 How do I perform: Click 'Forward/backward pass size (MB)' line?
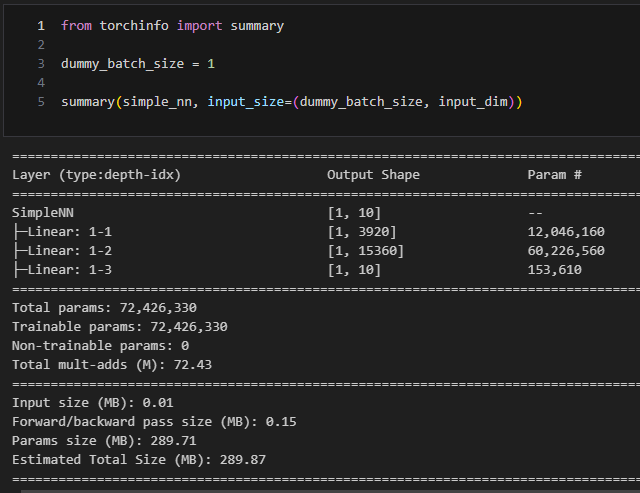click(x=154, y=422)
